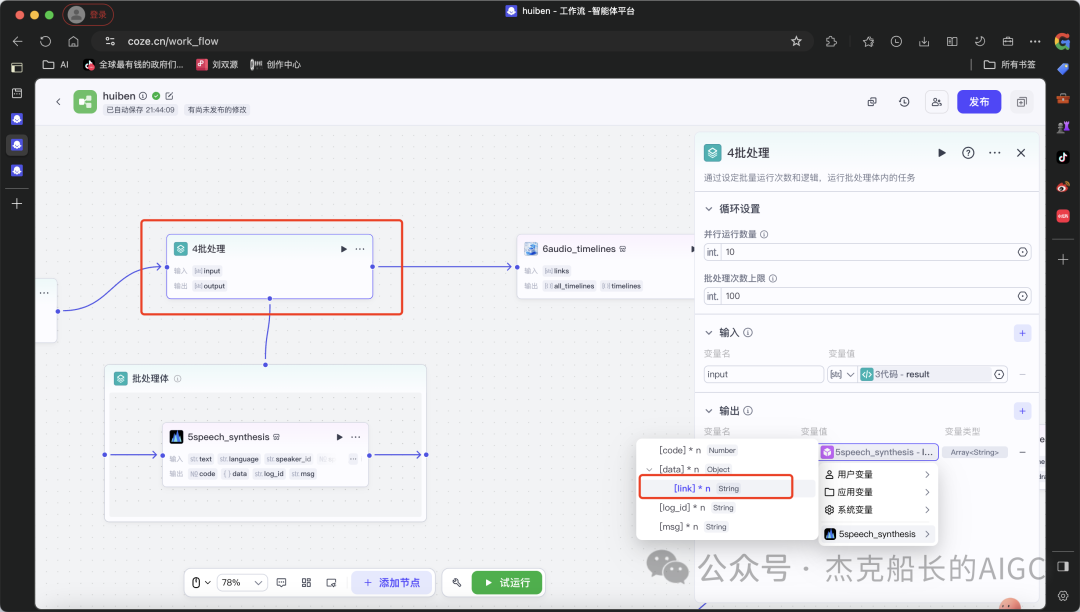Open the input variable type dropdown
Image resolution: width=1080 pixels, height=612 pixels.
(x=842, y=374)
